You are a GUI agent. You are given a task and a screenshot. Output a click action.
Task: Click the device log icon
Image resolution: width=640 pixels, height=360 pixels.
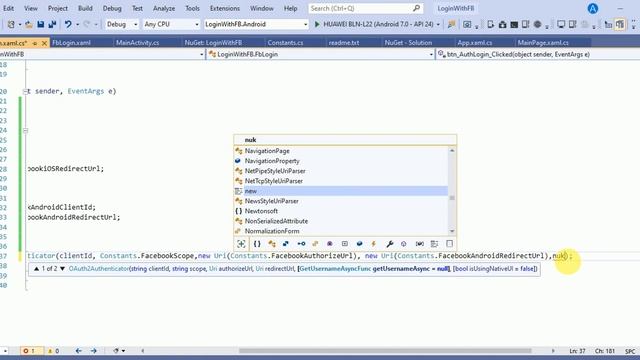tap(526, 24)
